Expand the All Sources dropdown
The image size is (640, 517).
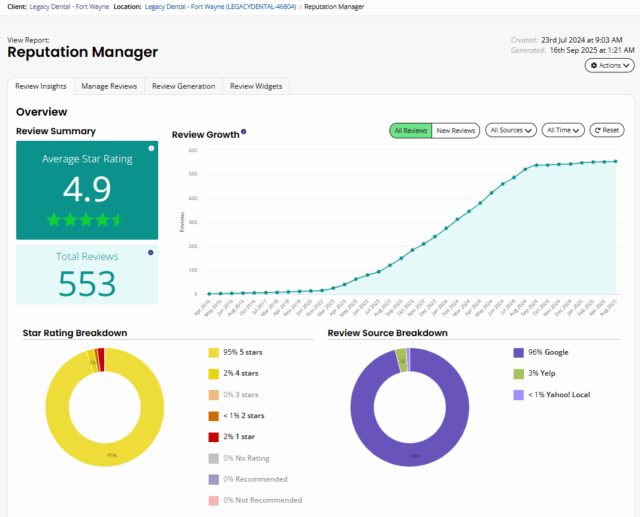pos(510,130)
